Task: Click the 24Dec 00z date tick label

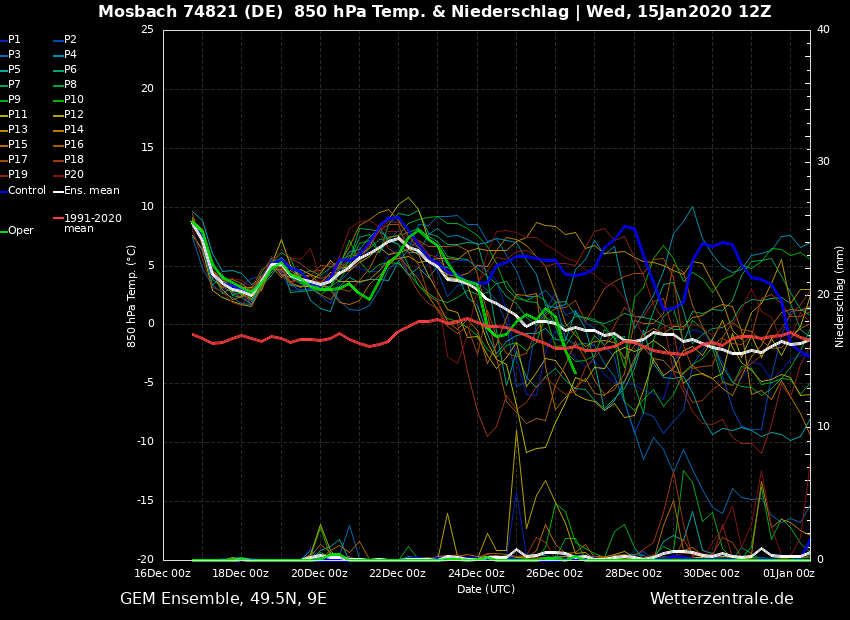Action: pos(476,574)
